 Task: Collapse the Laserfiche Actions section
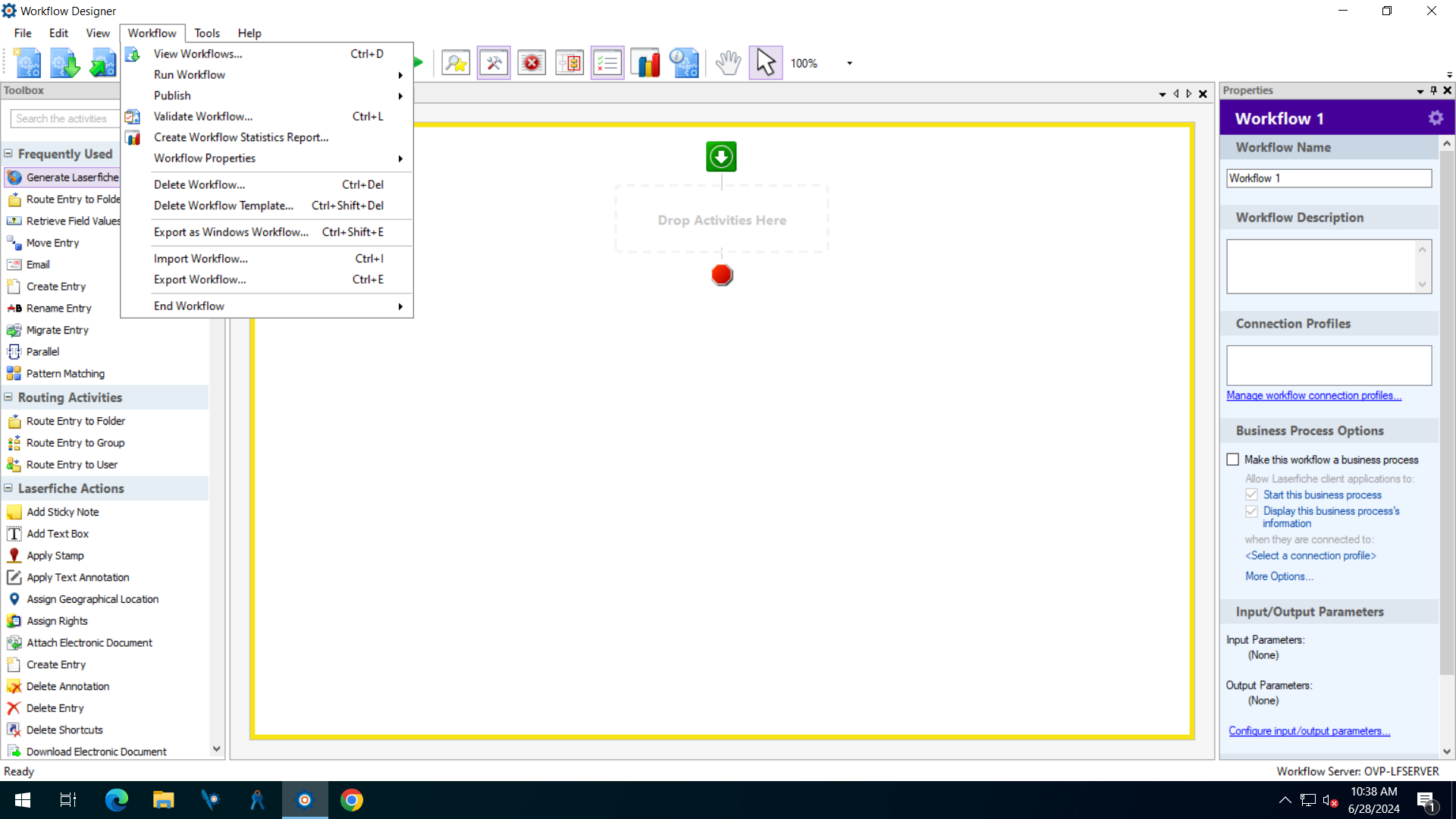coord(8,488)
